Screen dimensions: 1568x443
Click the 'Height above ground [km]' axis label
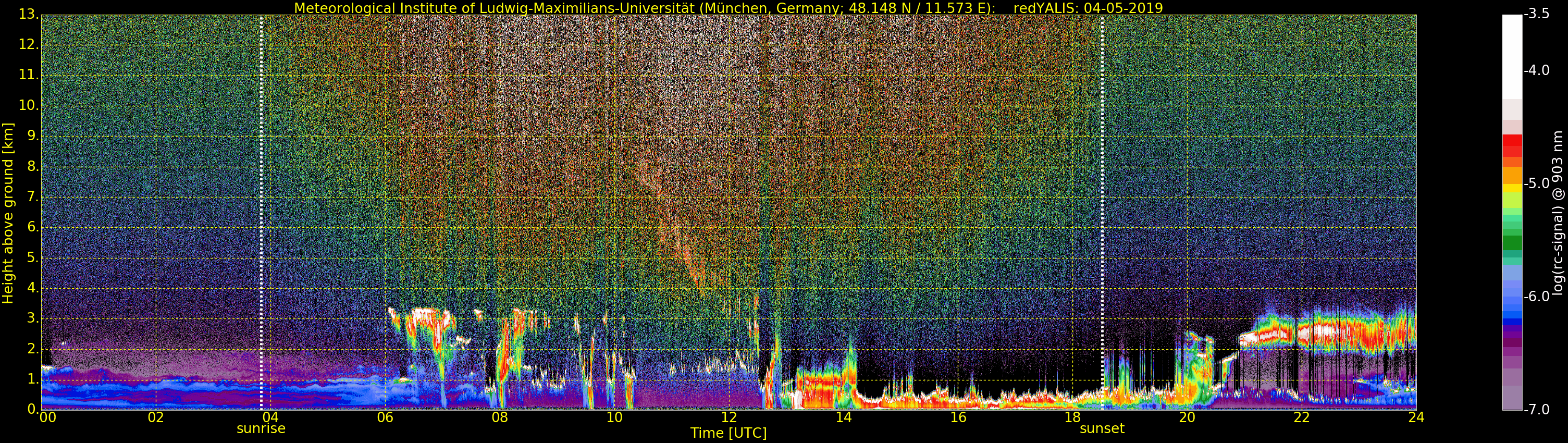(8, 213)
